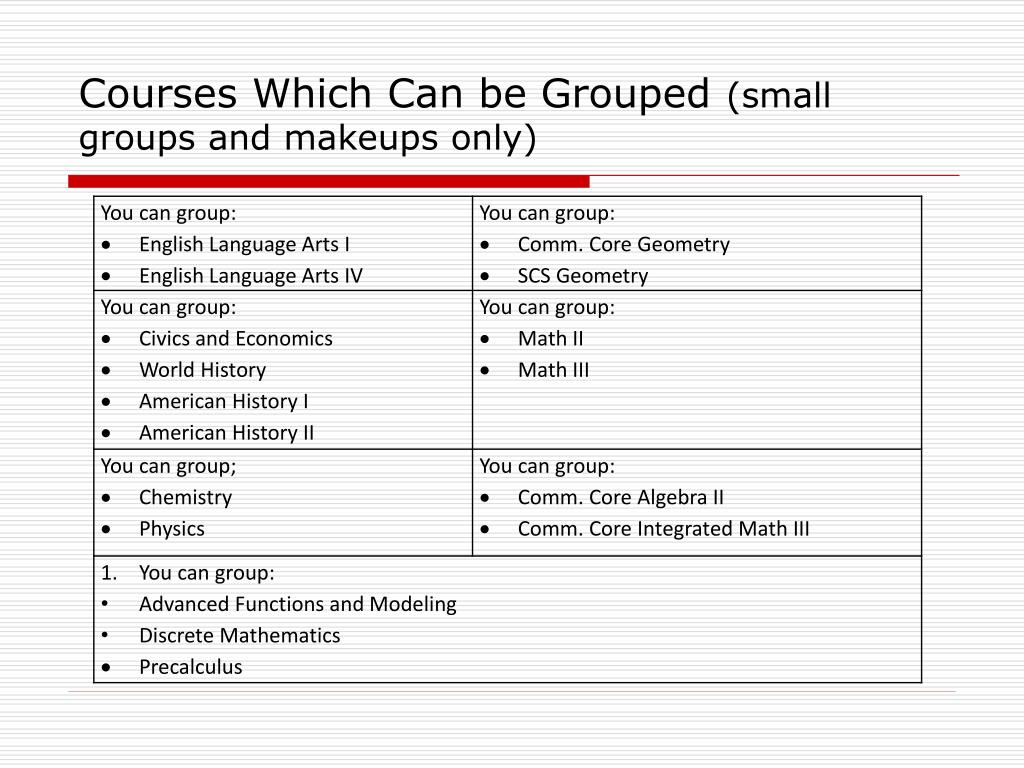The image size is (1024, 768).
Task: Click "You can group:" above English Language Arts I
Action: (168, 214)
